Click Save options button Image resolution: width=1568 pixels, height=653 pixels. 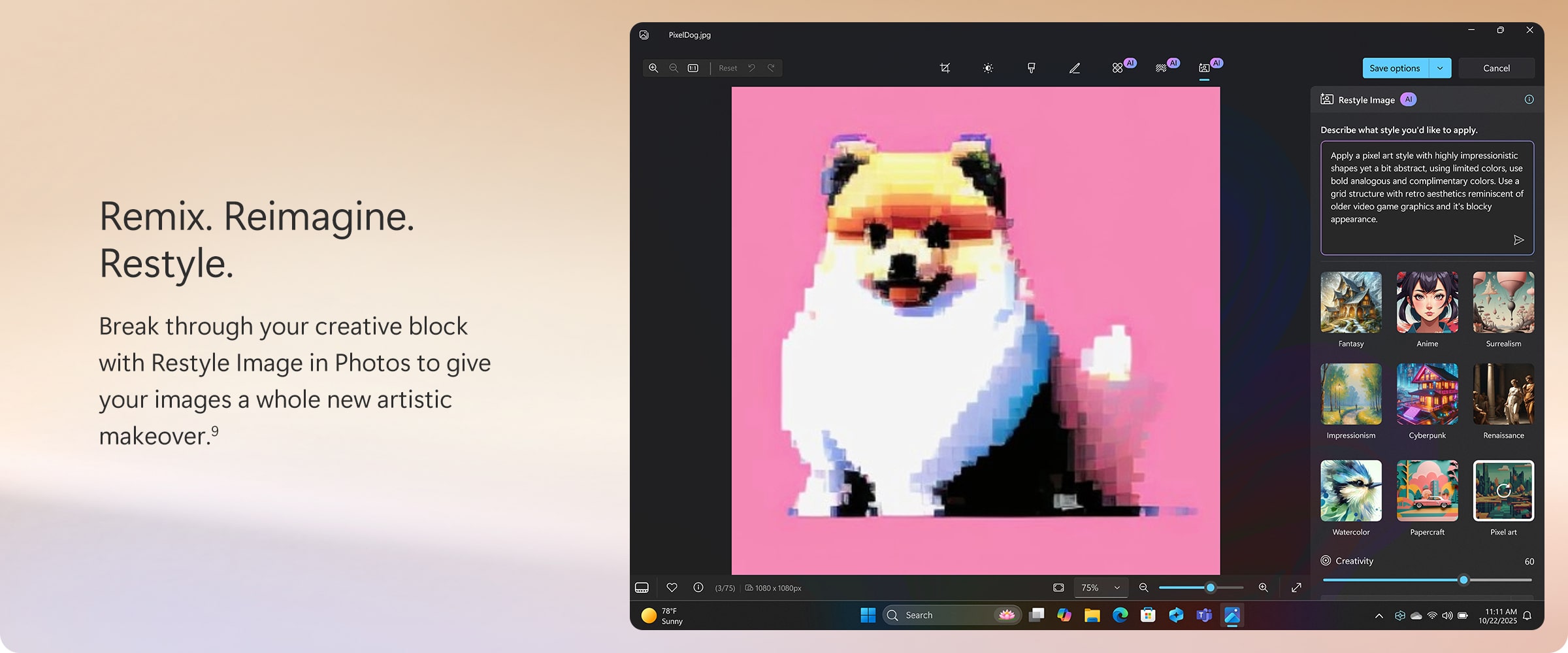click(x=1395, y=68)
